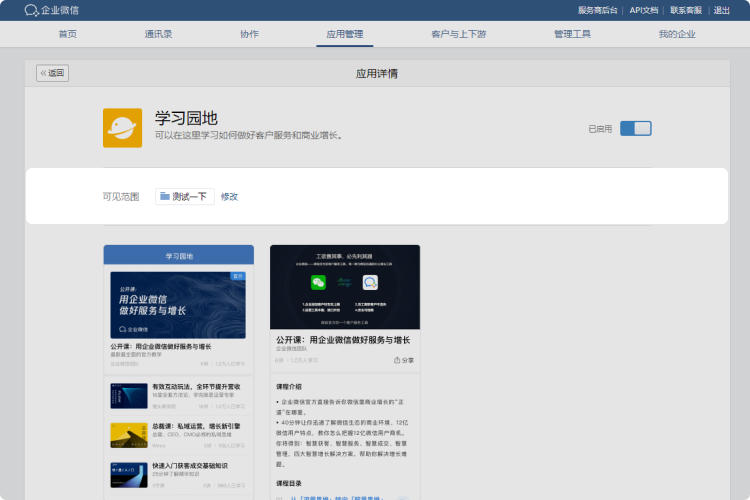Click right-card title 公开课：用企业微信做好服务与增长
The height and width of the screenshot is (500, 750).
pyautogui.click(x=343, y=340)
